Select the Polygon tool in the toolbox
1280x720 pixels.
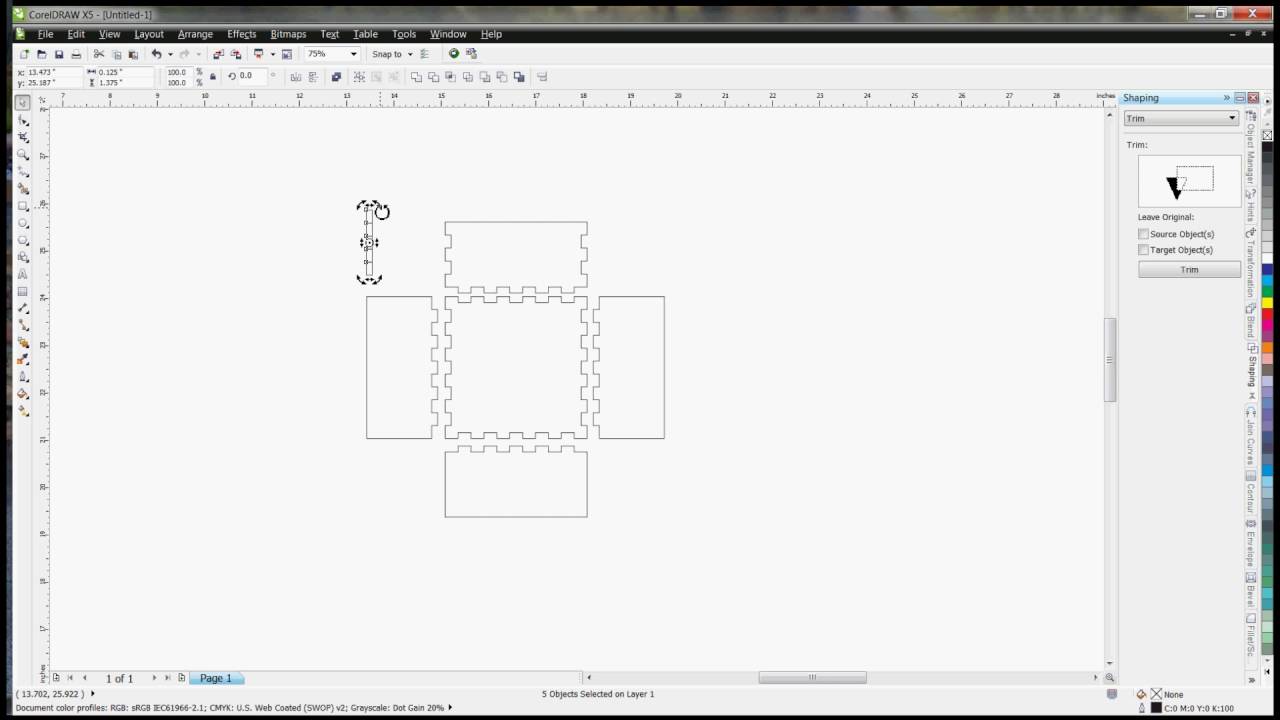[x=23, y=240]
